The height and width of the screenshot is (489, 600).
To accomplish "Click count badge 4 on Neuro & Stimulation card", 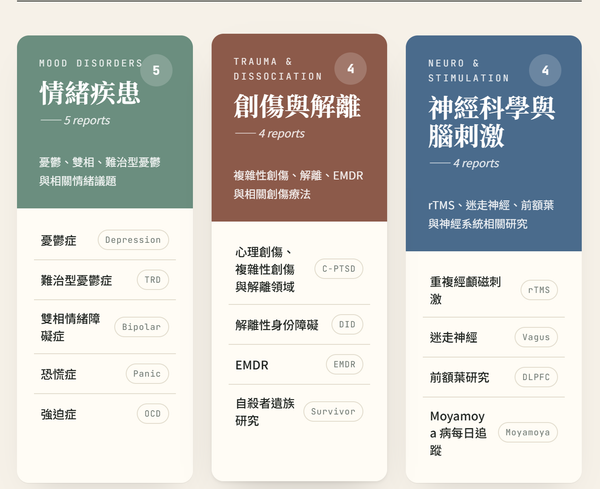I will 545,70.
